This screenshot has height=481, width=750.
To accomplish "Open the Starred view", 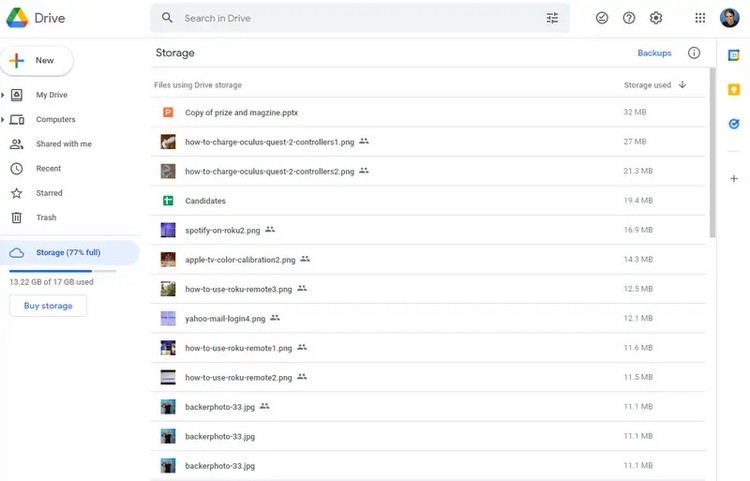I will (x=49, y=193).
